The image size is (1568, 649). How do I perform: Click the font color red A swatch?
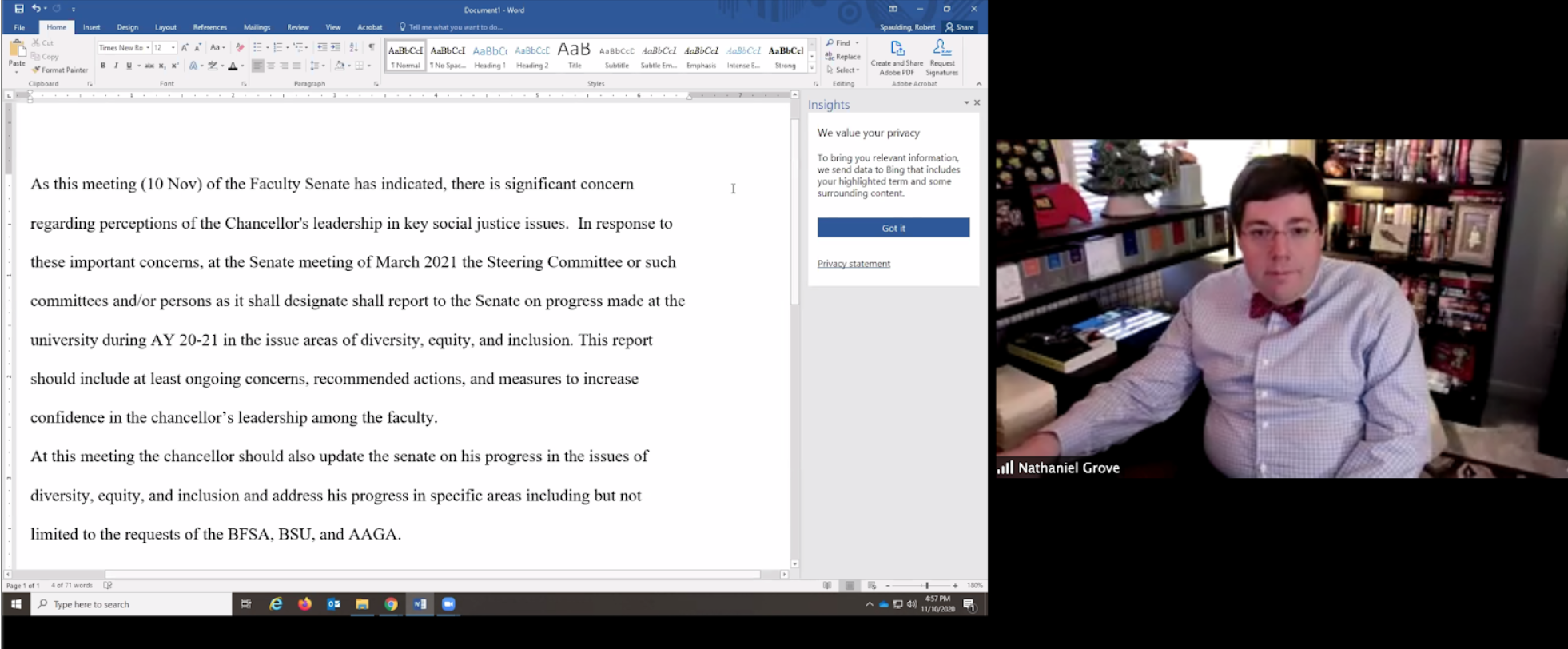(x=233, y=66)
